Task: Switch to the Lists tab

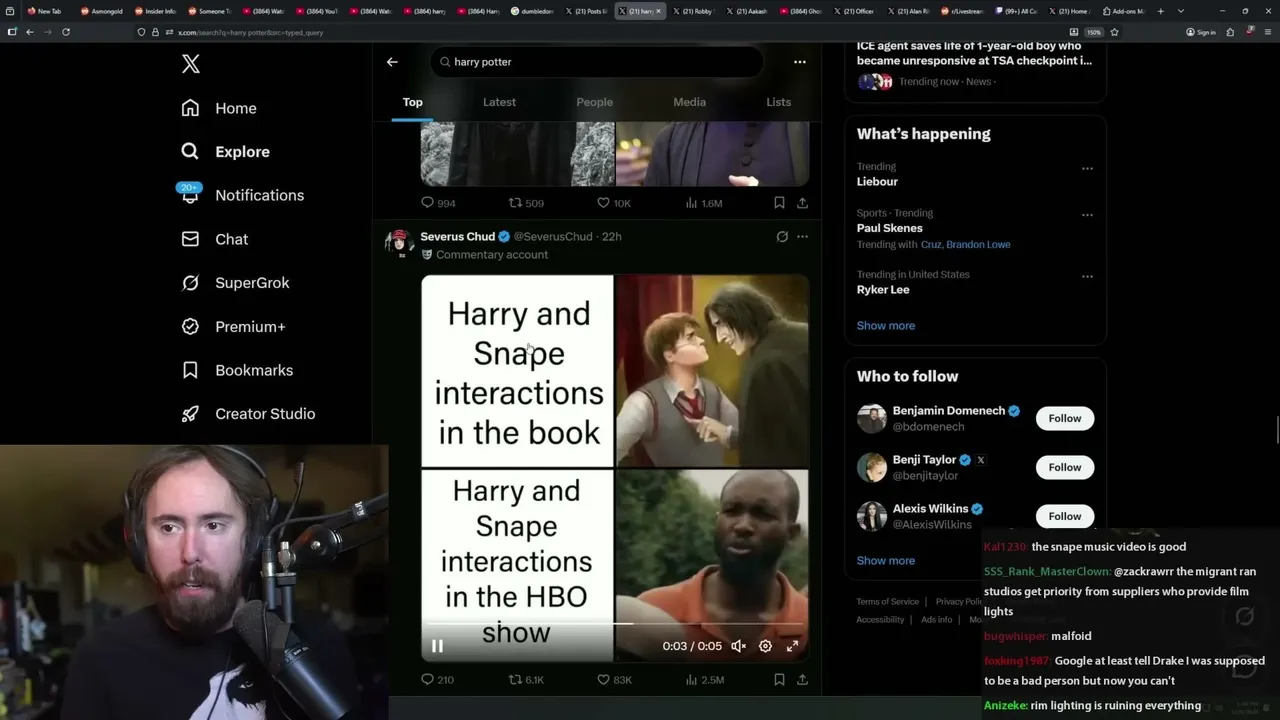Action: (x=778, y=102)
